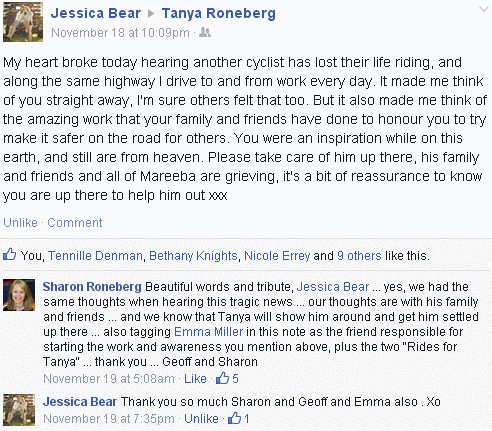Open Nicole Errey's profile
This screenshot has width=492, height=431.
277,256
